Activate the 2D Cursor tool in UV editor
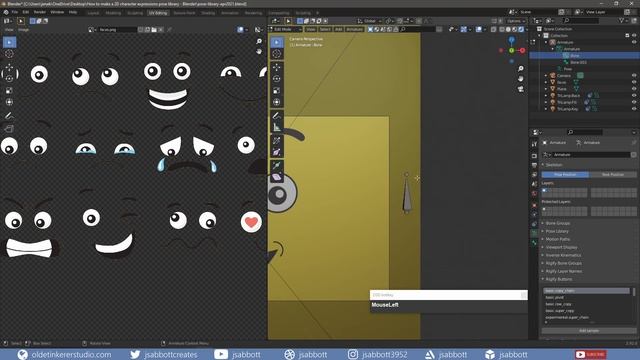This screenshot has height=360, width=640. coord(9,54)
